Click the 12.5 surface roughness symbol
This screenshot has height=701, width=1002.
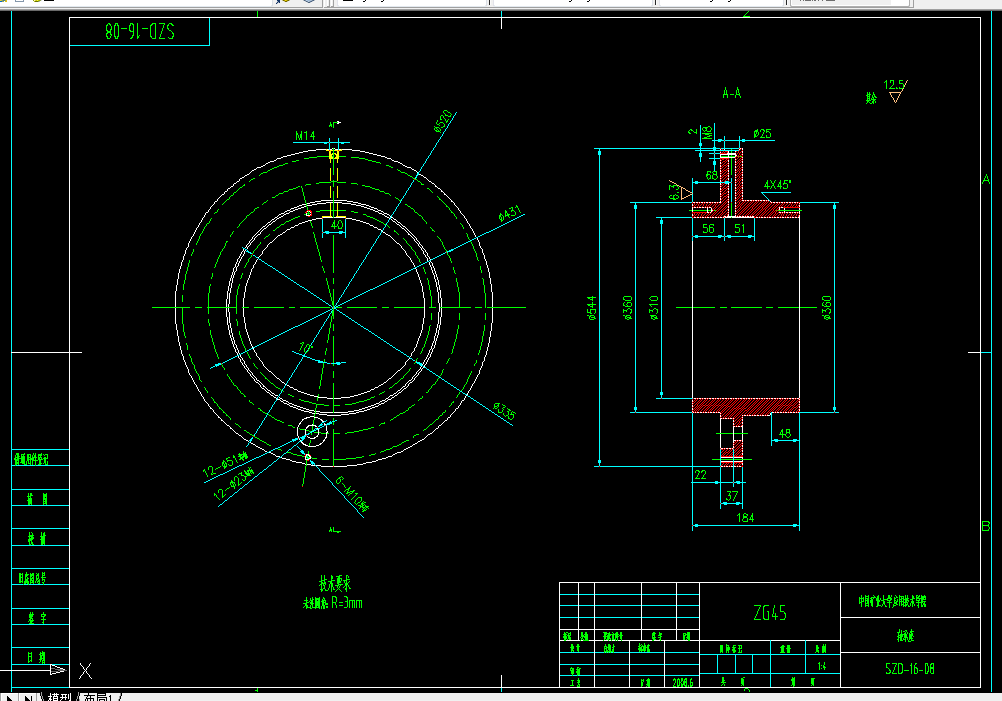coord(895,90)
